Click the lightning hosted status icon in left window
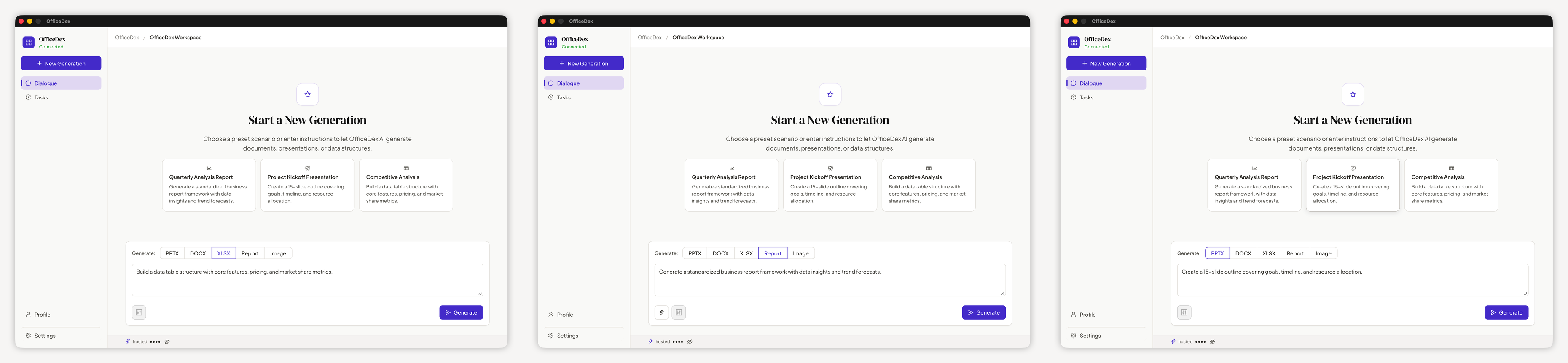 (x=128, y=341)
